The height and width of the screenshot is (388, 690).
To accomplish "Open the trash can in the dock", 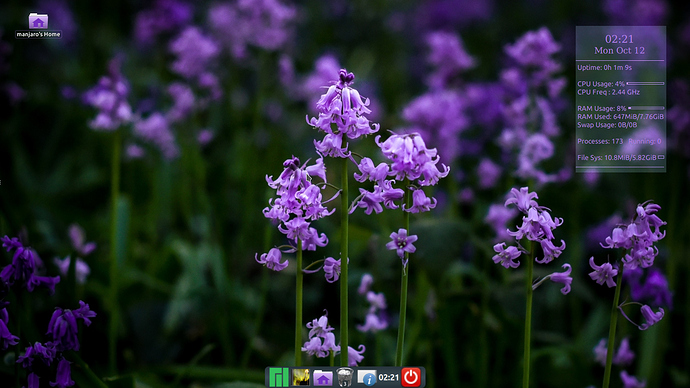I will (x=345, y=377).
